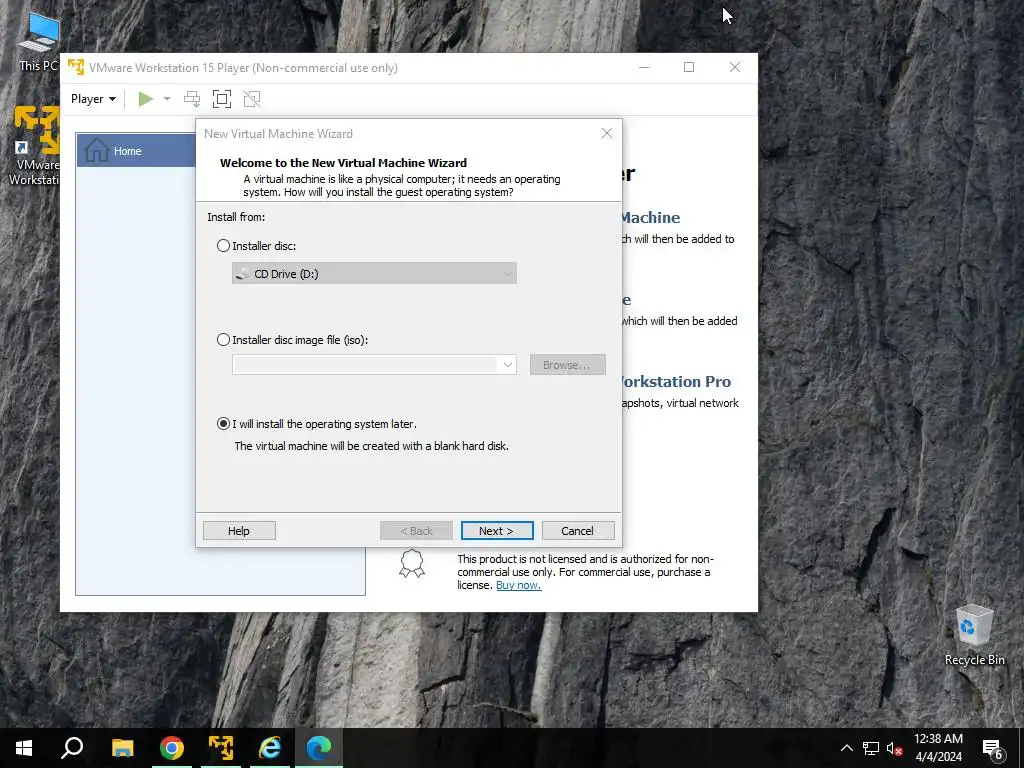This screenshot has height=768, width=1024.
Task: Select the Installer disc radio button
Action: click(223, 246)
